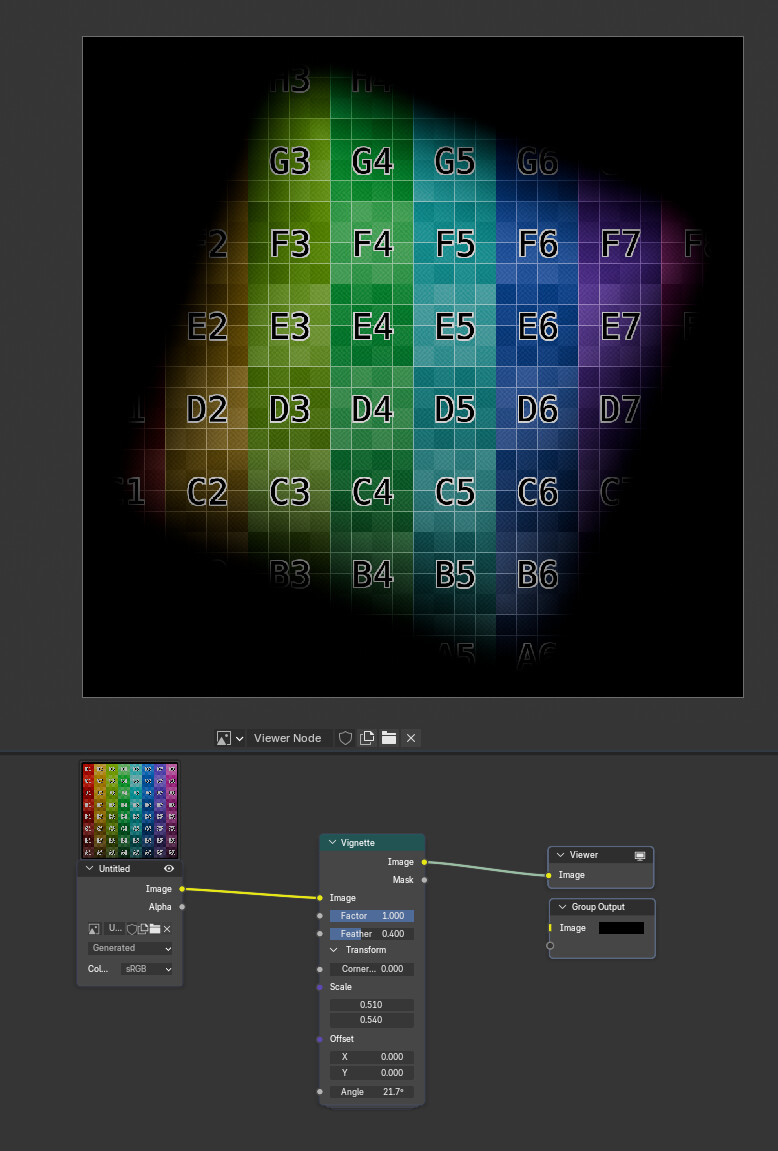This screenshot has width=778, height=1151.
Task: Click duplicate image icon in Untitled node
Action: pyautogui.click(x=143, y=929)
